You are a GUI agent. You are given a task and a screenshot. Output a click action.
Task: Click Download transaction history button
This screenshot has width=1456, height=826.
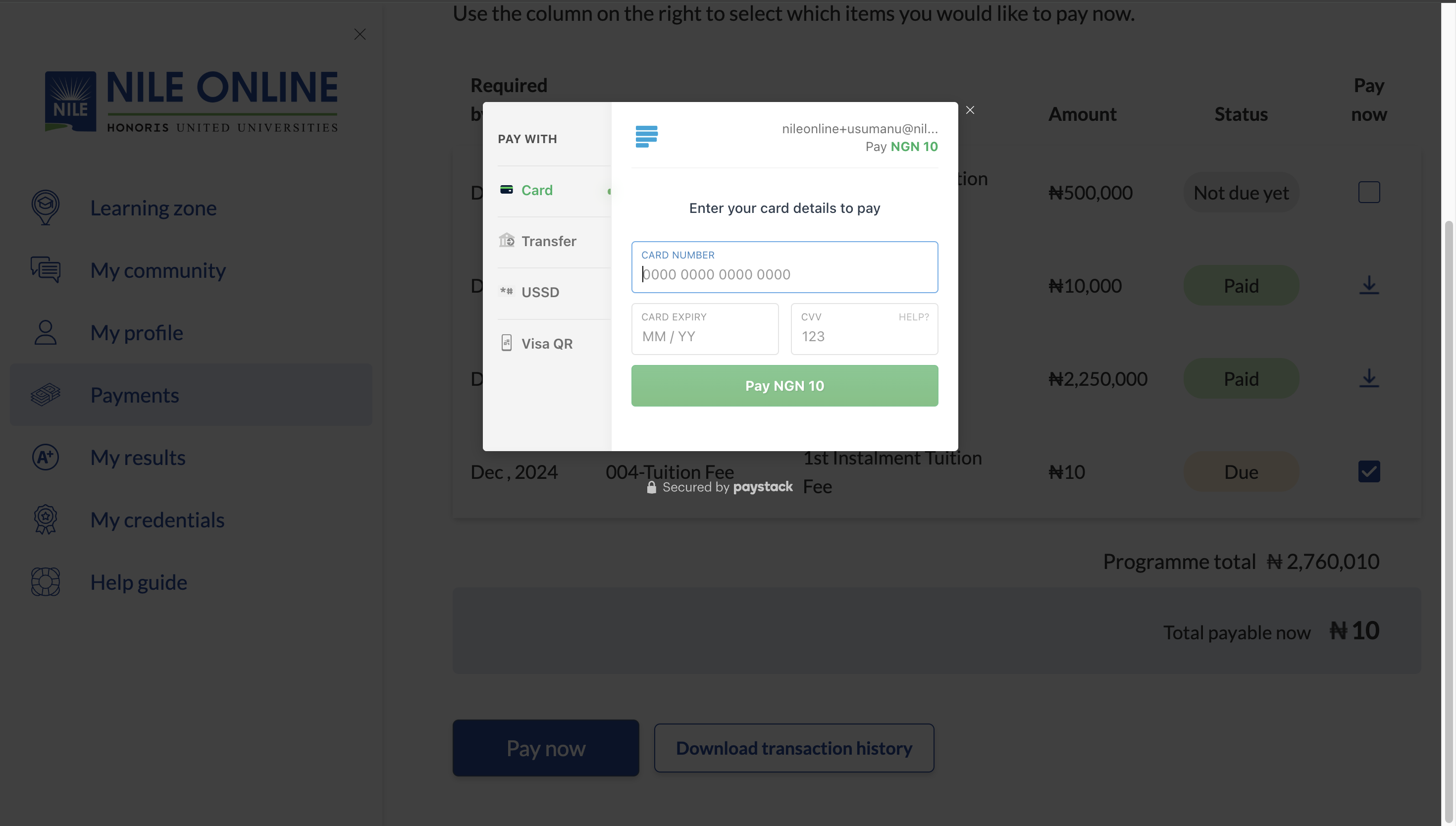(793, 748)
